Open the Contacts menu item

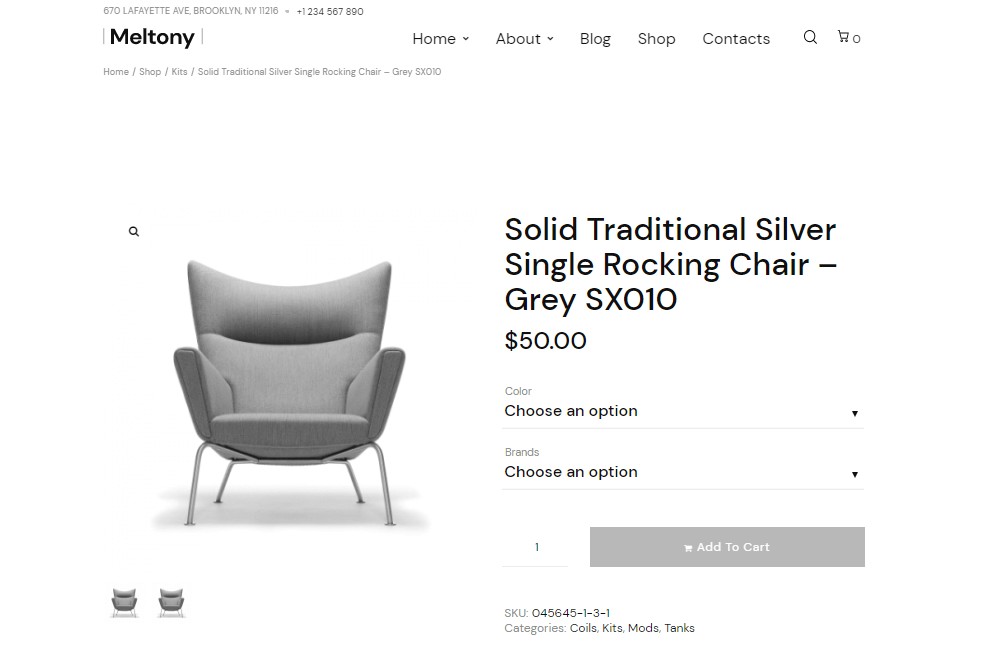pos(736,39)
